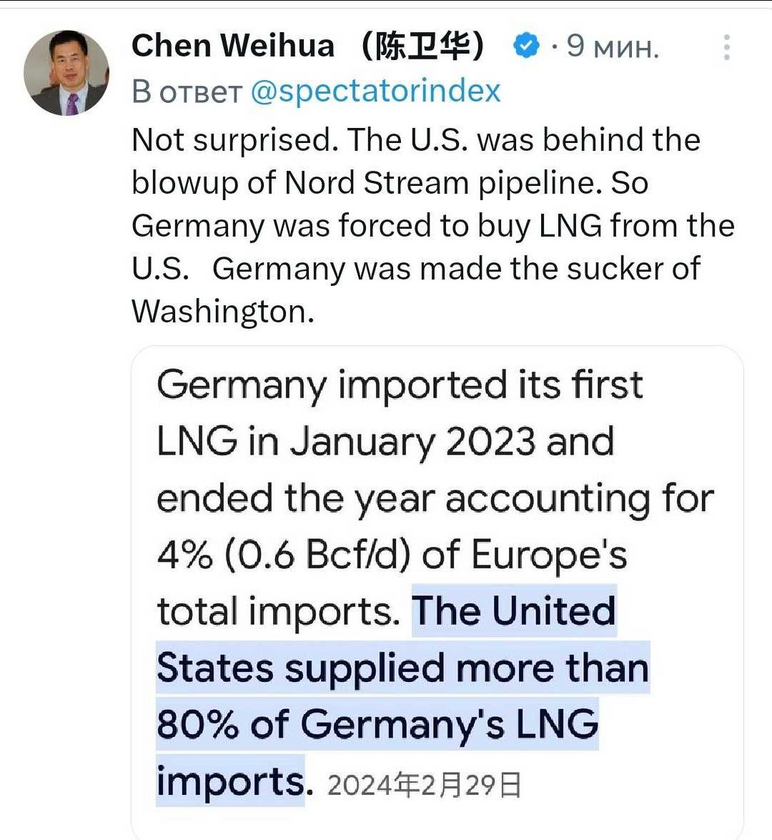This screenshot has height=840, width=772.
Task: Click highlighted 'States supplied more than' text
Action: [x=403, y=668]
